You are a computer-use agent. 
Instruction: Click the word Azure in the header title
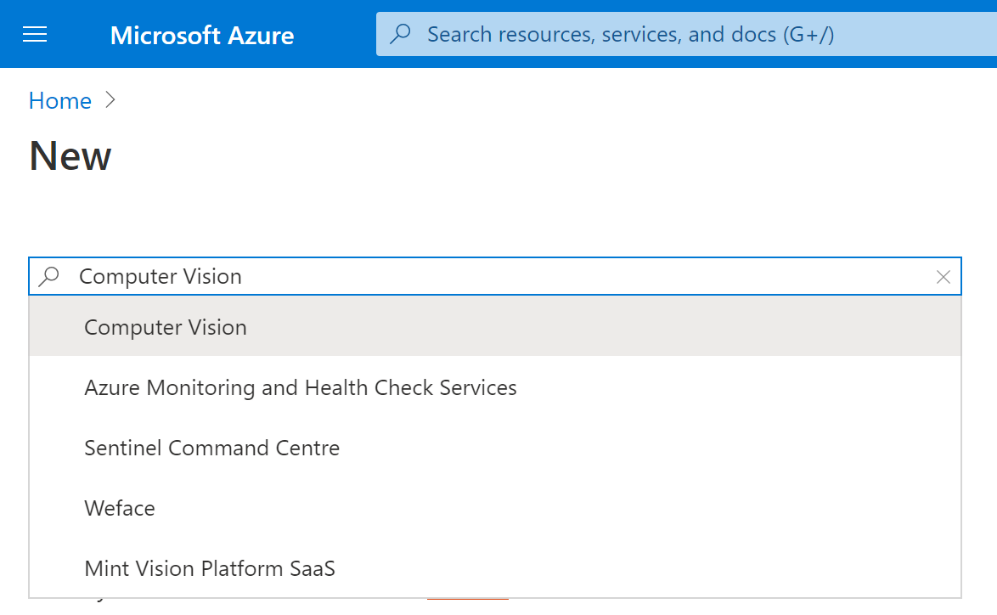(x=261, y=35)
